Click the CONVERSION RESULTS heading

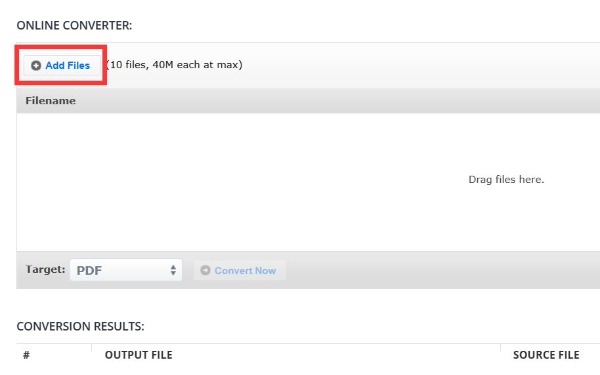(x=80, y=326)
